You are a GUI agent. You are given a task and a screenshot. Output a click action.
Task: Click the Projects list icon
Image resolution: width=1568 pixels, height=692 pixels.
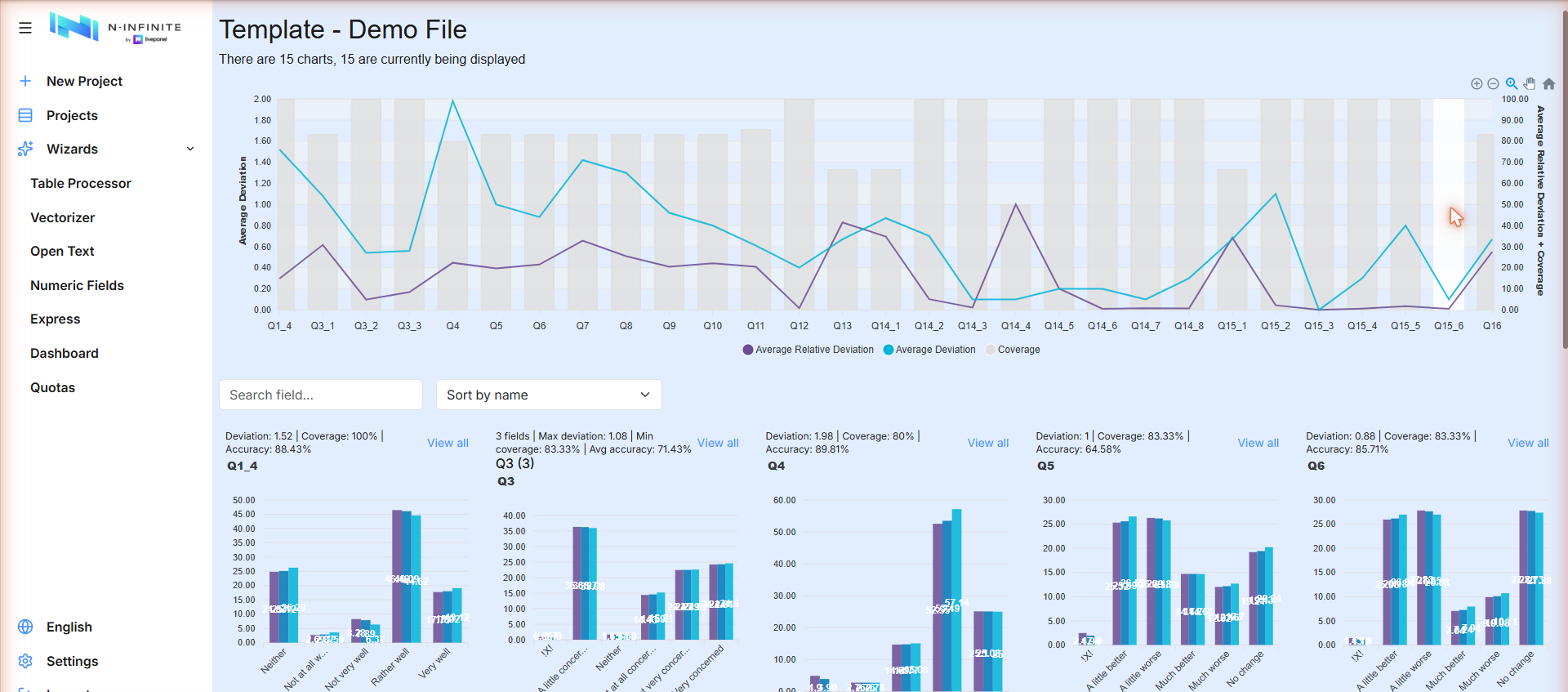coord(25,115)
